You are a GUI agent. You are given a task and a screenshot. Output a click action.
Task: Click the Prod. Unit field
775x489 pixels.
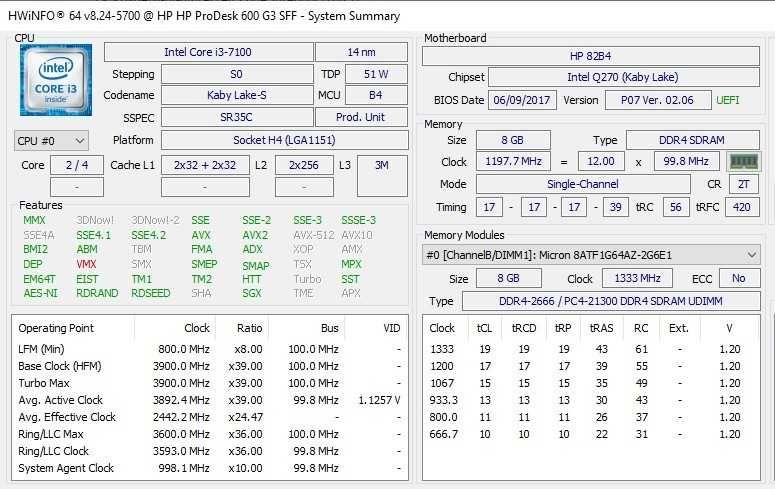361,117
